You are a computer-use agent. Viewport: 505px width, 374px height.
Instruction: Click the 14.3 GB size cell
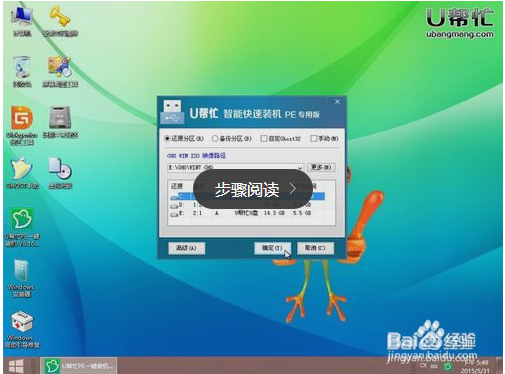[274, 213]
